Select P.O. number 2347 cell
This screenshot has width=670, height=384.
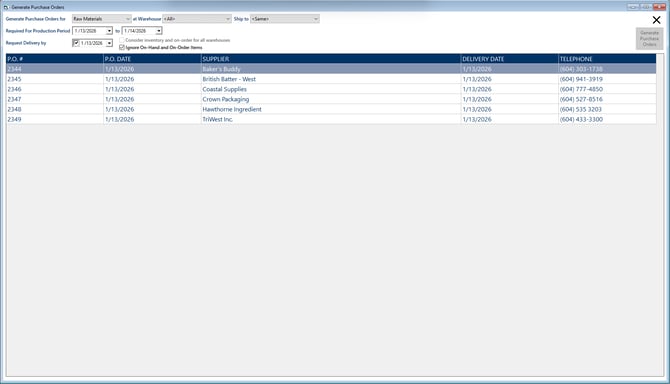click(x=55, y=99)
